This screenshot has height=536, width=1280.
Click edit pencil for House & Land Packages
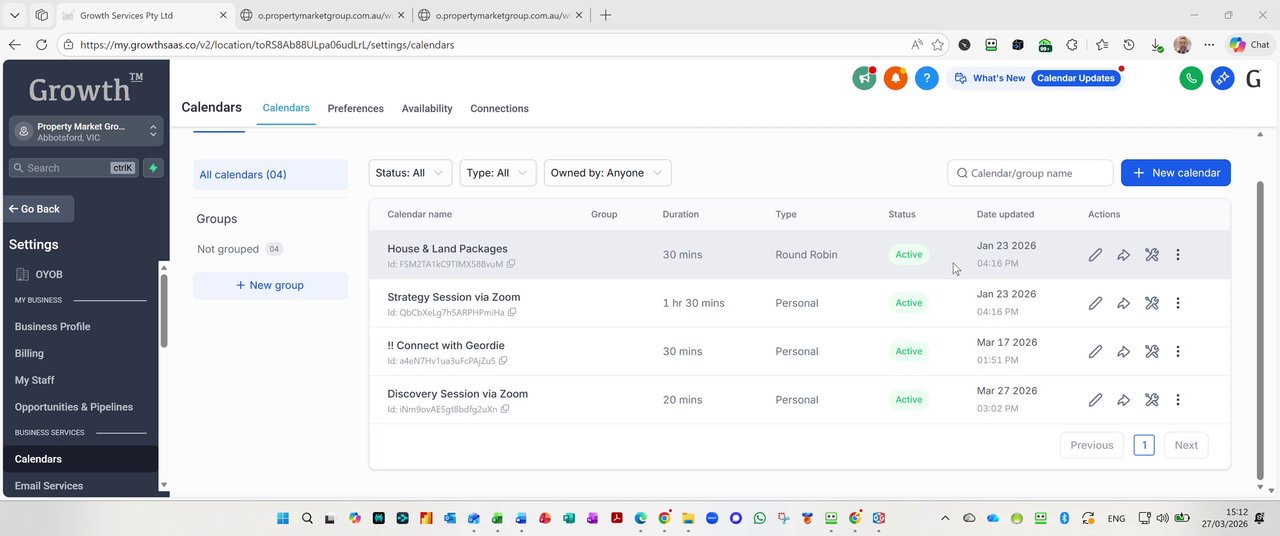click(x=1095, y=255)
